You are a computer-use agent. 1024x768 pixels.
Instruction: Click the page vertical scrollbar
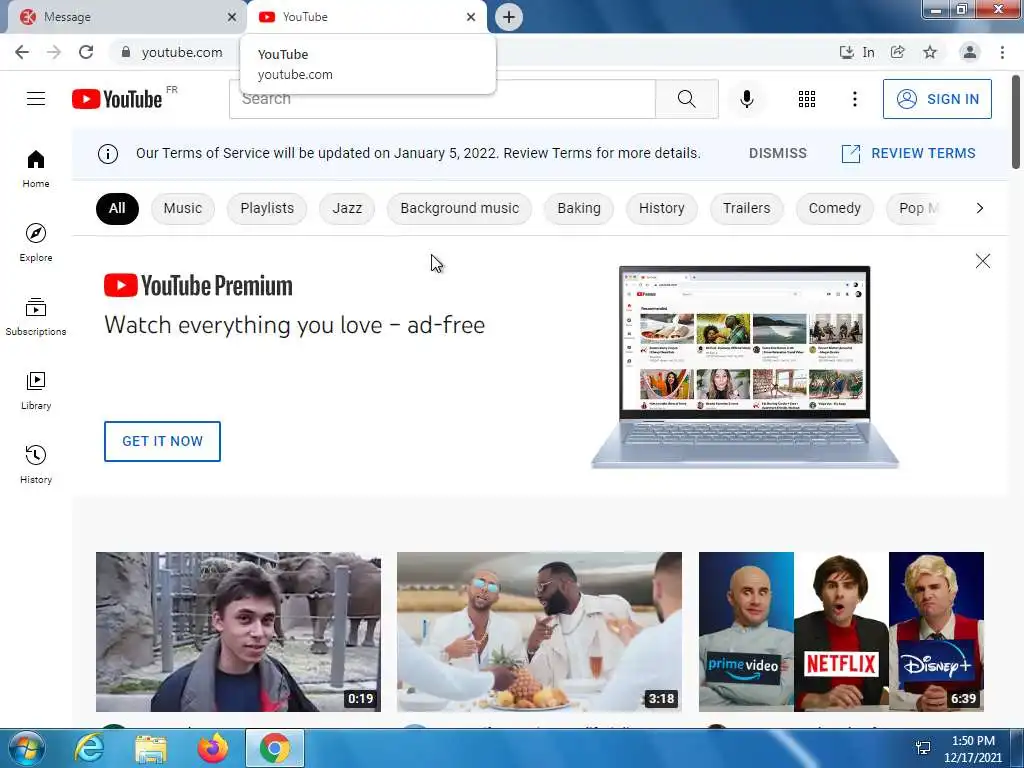[x=1016, y=123]
